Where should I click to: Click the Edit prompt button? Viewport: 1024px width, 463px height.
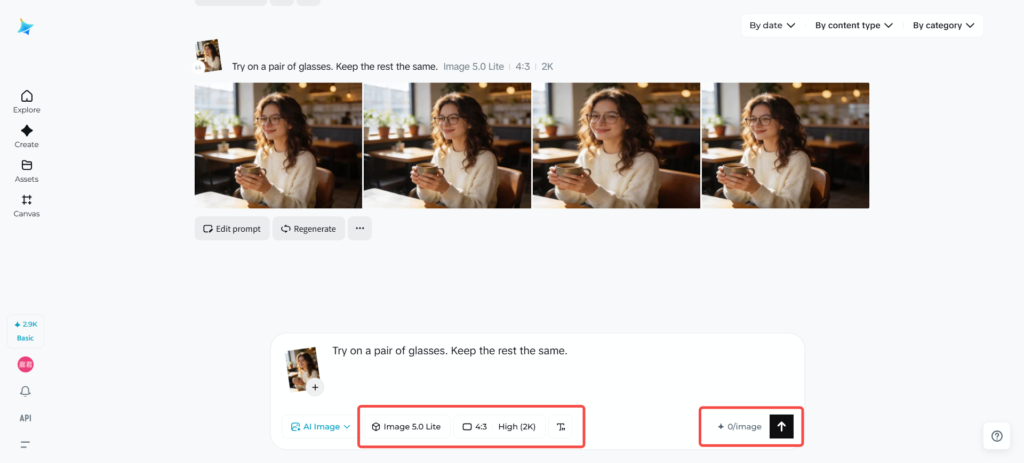coord(232,229)
